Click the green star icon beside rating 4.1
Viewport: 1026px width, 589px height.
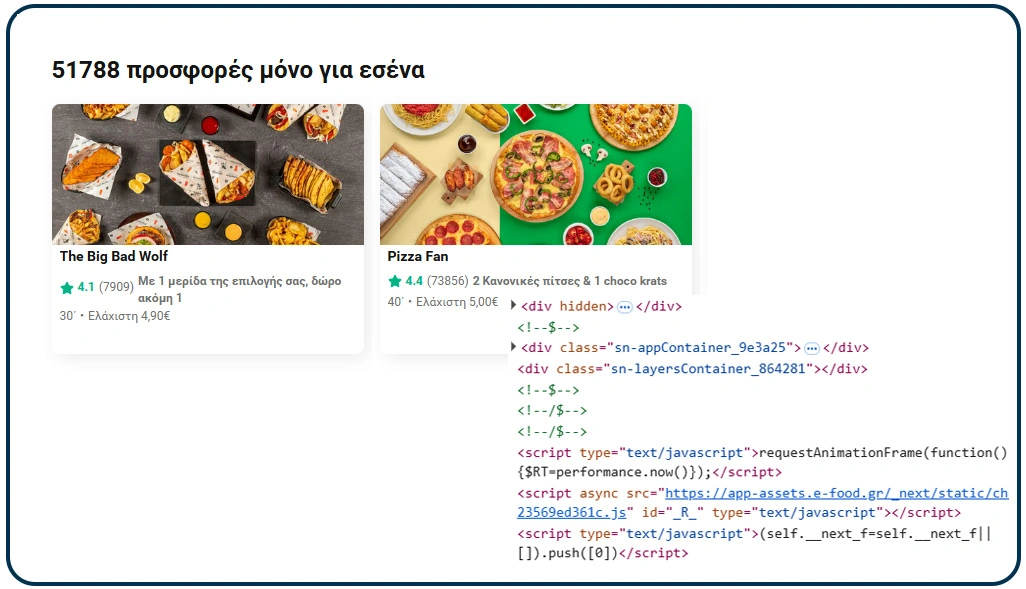67,288
